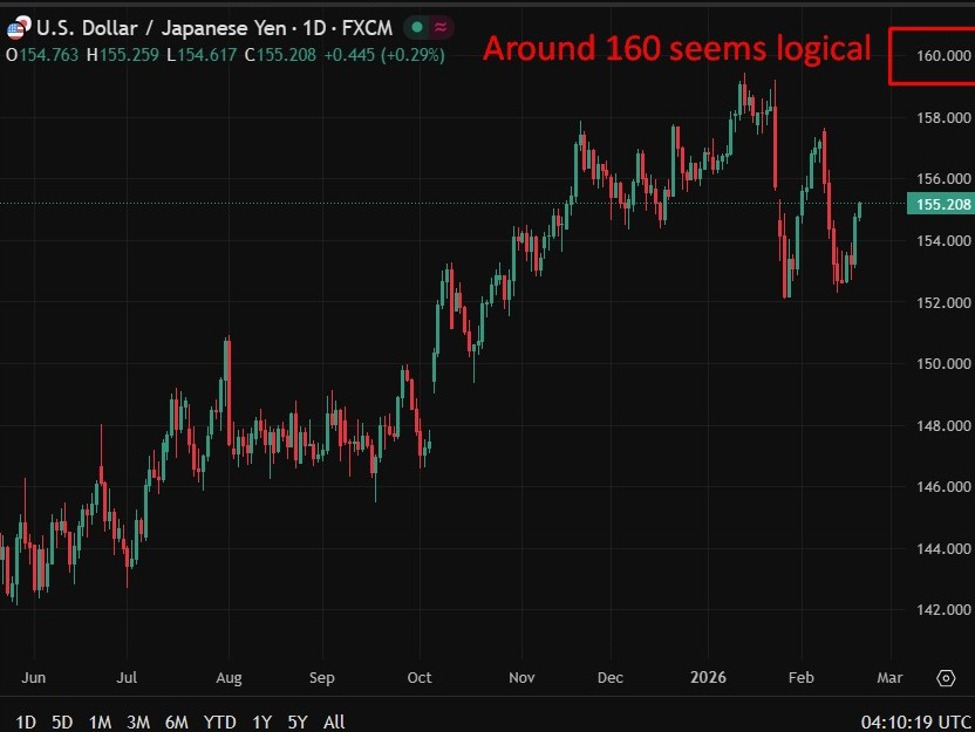Select the 5D time range
This screenshot has width=975, height=732.
(x=62, y=721)
